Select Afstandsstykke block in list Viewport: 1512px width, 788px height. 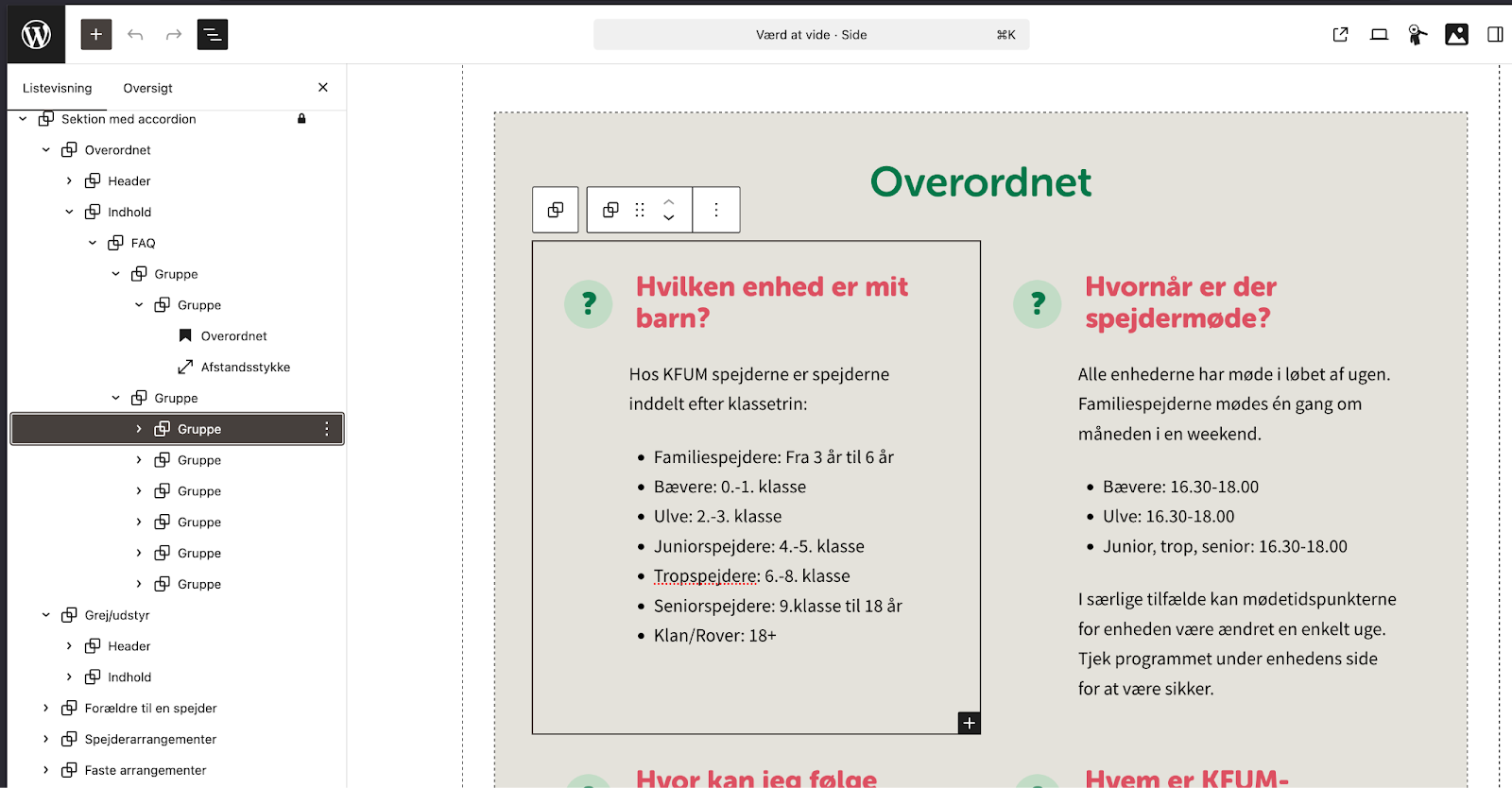click(245, 367)
